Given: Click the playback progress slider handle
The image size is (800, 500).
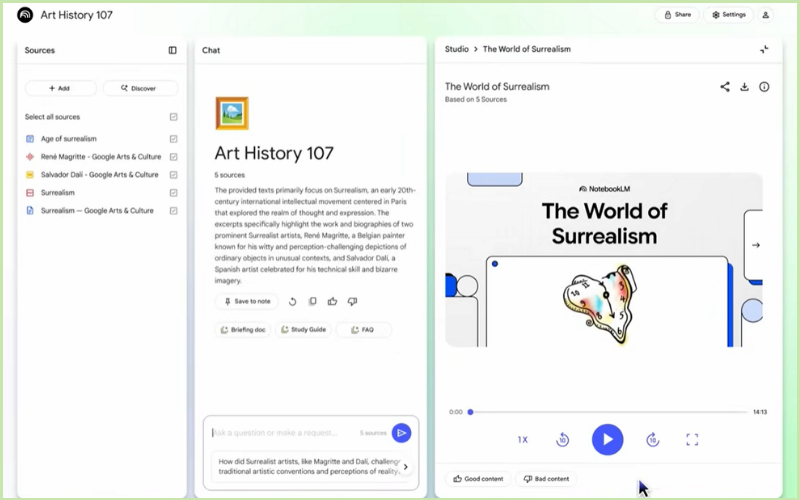Looking at the screenshot, I should coord(470,412).
